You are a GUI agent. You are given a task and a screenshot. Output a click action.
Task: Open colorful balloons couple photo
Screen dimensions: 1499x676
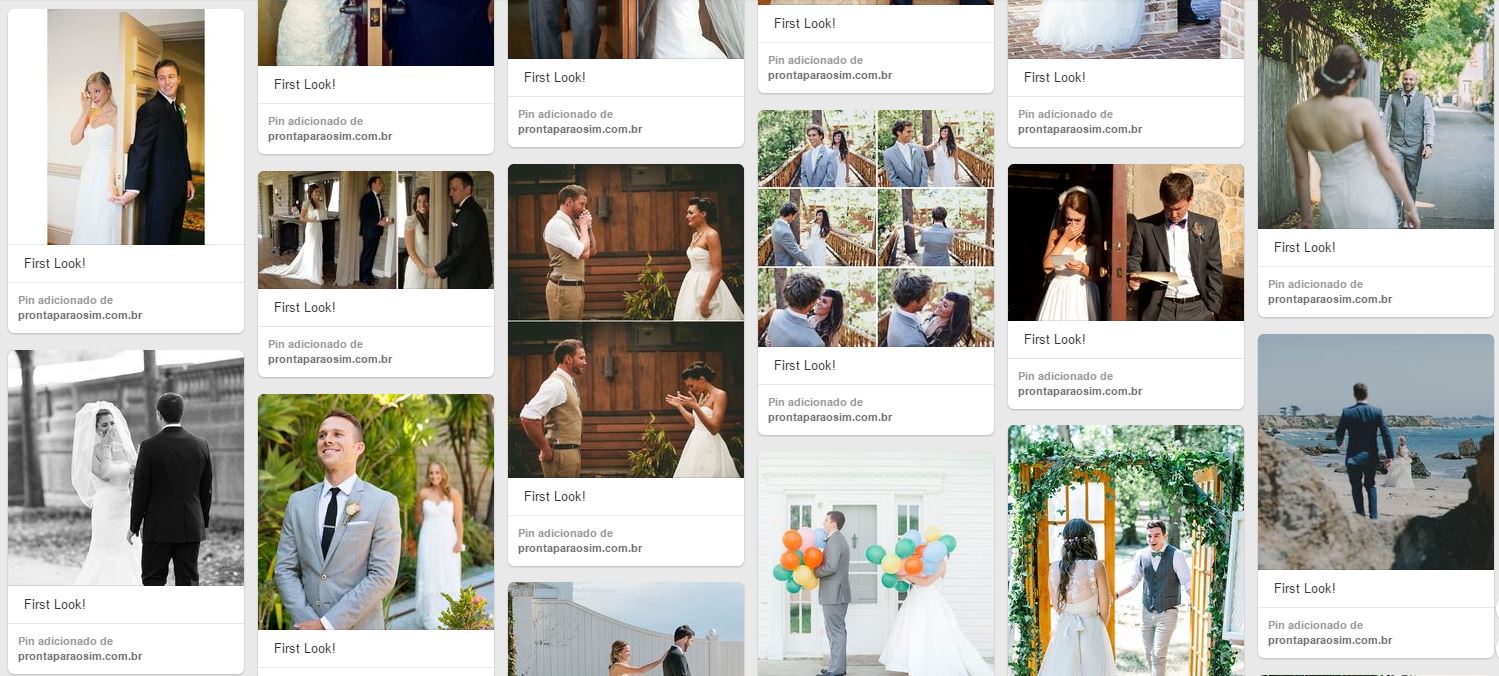(x=876, y=563)
